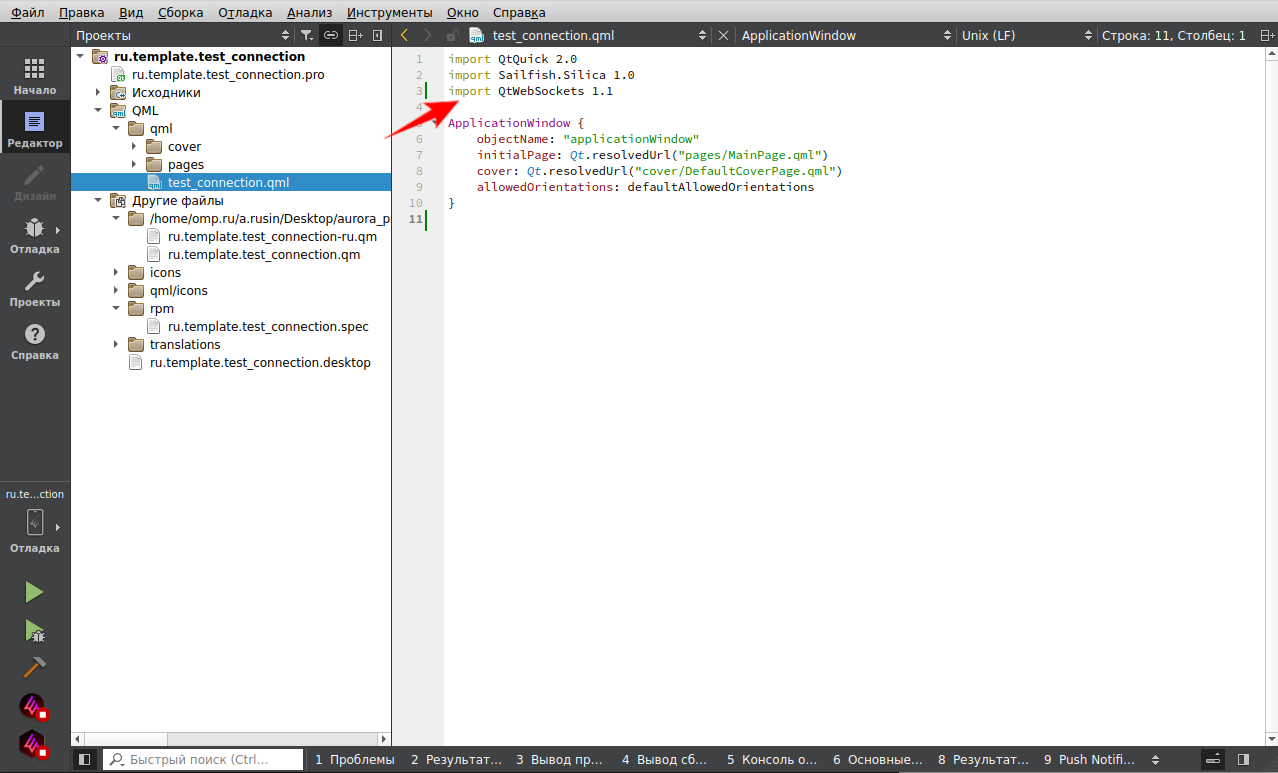The width and height of the screenshot is (1278, 773).
Task: Go back with yellow left arrow
Action: 404,35
